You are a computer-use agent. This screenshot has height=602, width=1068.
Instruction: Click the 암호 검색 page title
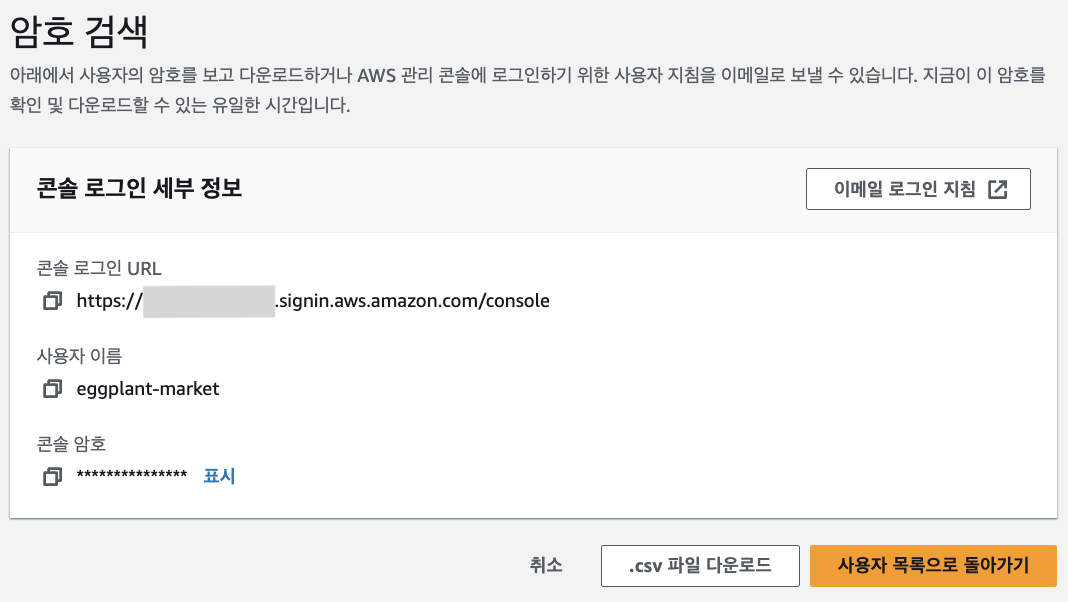(x=78, y=32)
